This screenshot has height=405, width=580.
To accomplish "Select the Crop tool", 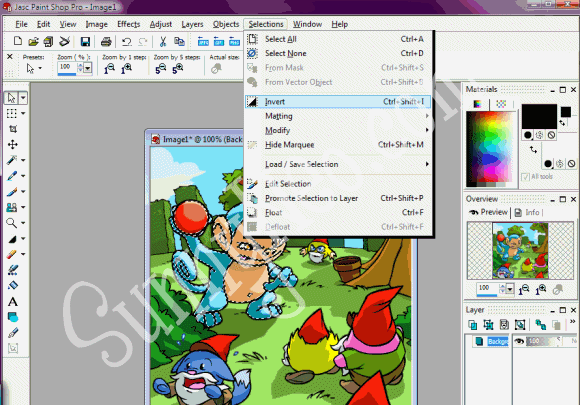I will point(13,129).
